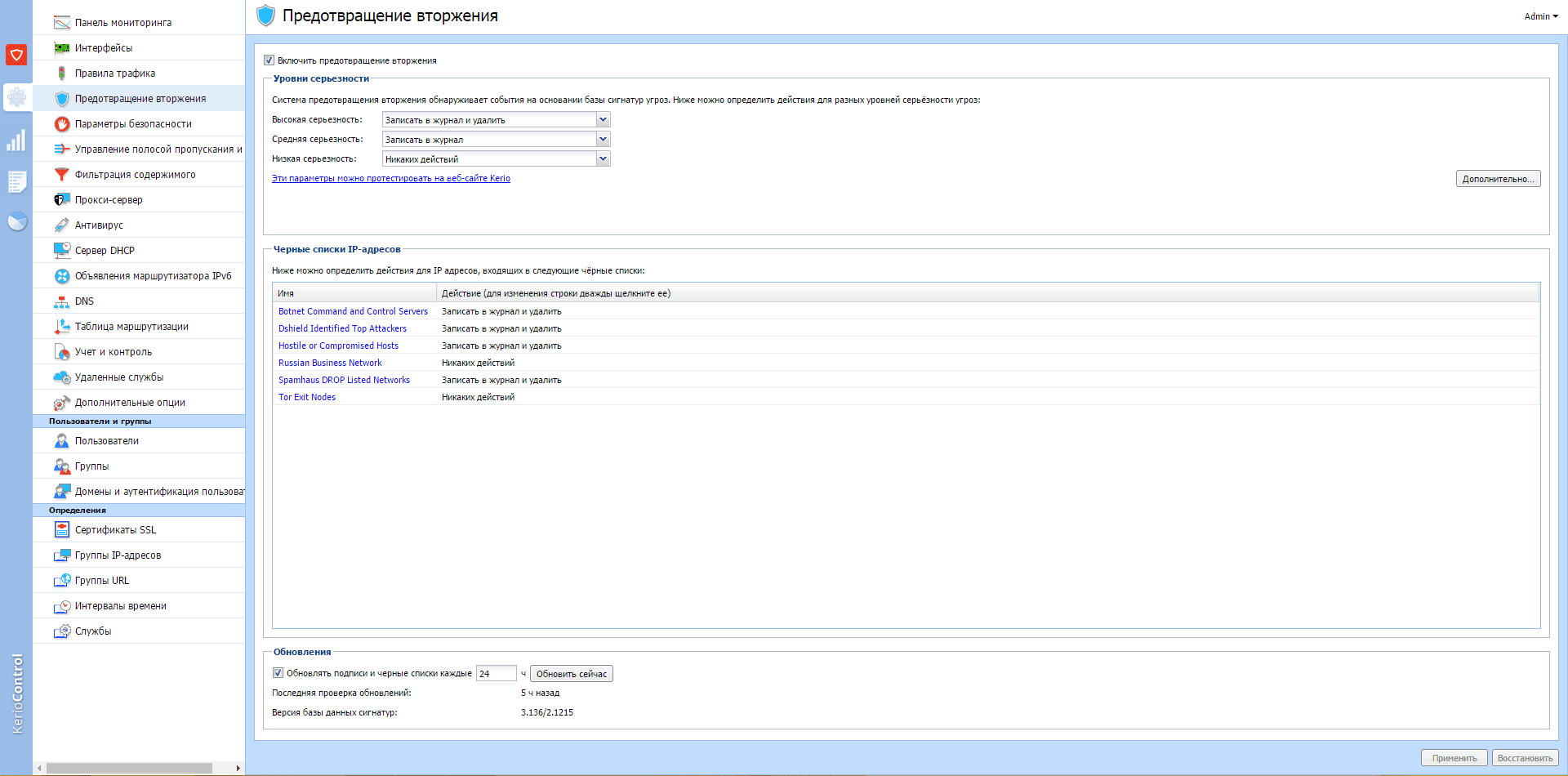Open the SSL Certificates icon
Screen dimensions: 1568x776
tap(61, 530)
